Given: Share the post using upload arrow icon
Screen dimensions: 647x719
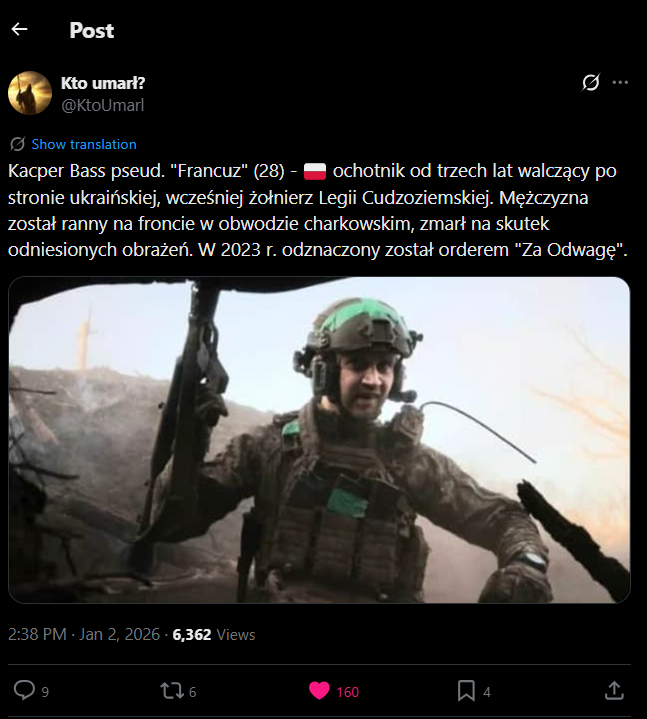Looking at the screenshot, I should click(x=614, y=691).
